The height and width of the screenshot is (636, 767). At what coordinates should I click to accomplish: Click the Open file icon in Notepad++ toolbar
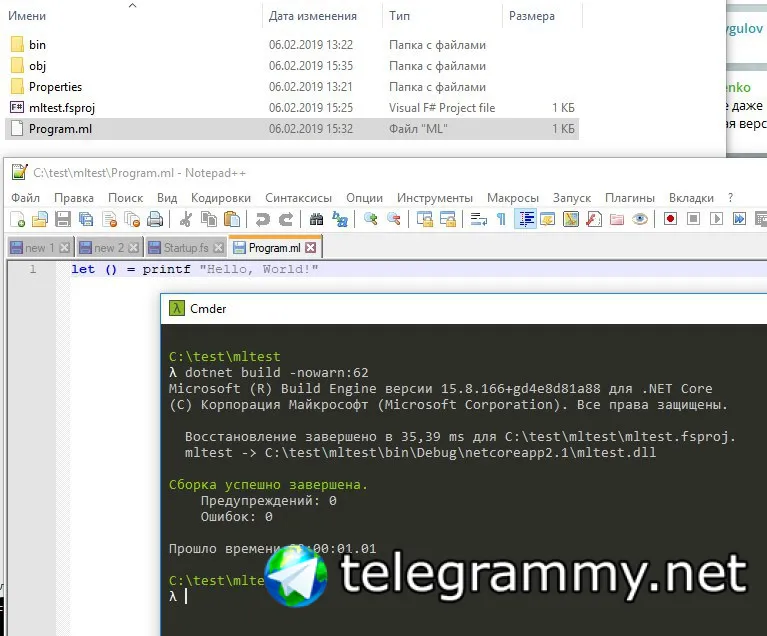click(40, 219)
